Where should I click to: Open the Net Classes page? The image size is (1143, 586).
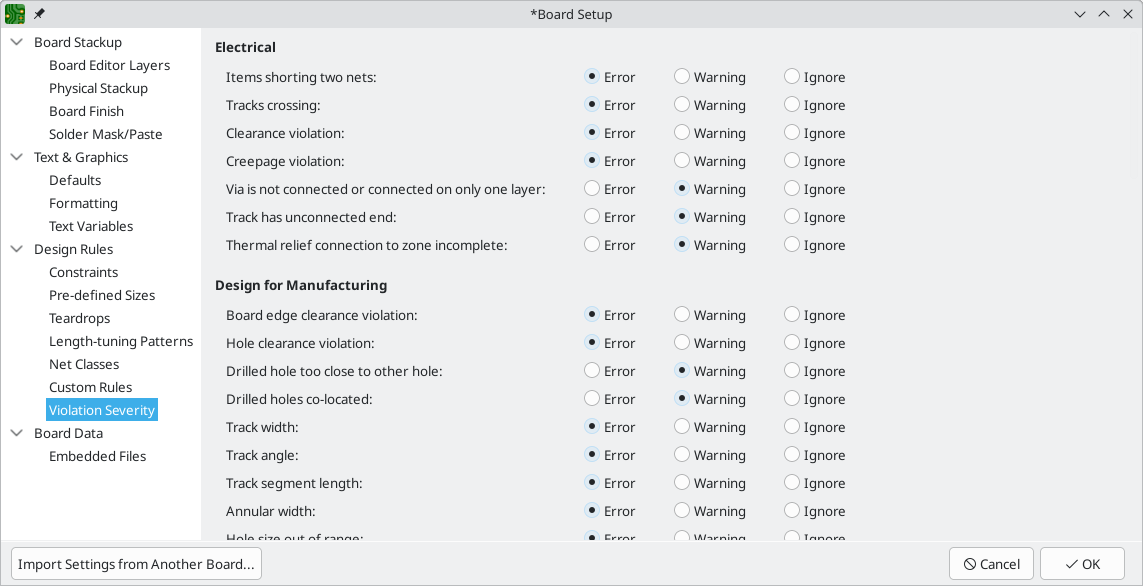[x=84, y=364]
